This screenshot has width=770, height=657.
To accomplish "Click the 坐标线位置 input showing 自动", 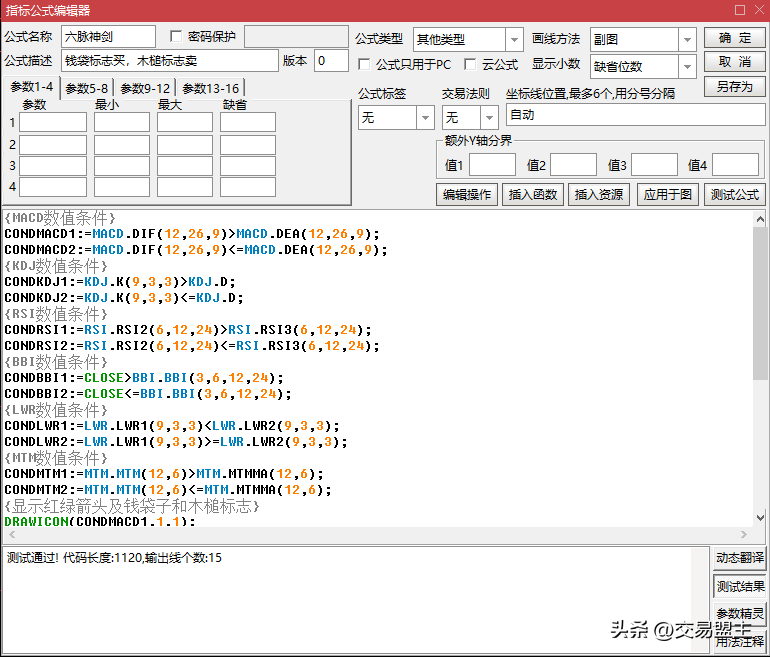I will click(636, 115).
